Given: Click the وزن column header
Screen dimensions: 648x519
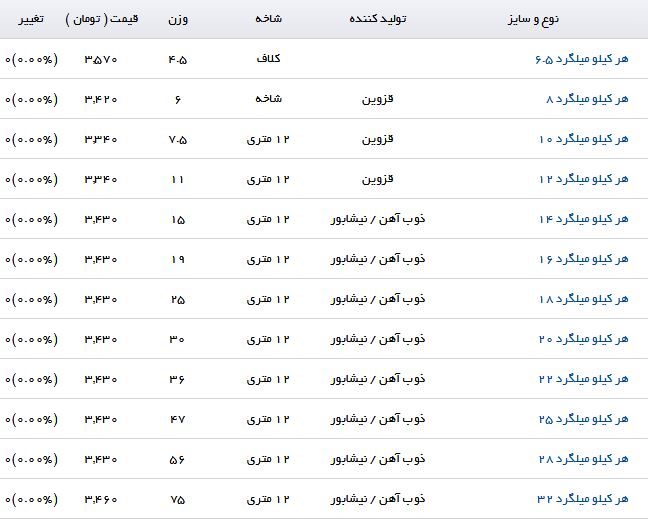Looking at the screenshot, I should 178,19.
